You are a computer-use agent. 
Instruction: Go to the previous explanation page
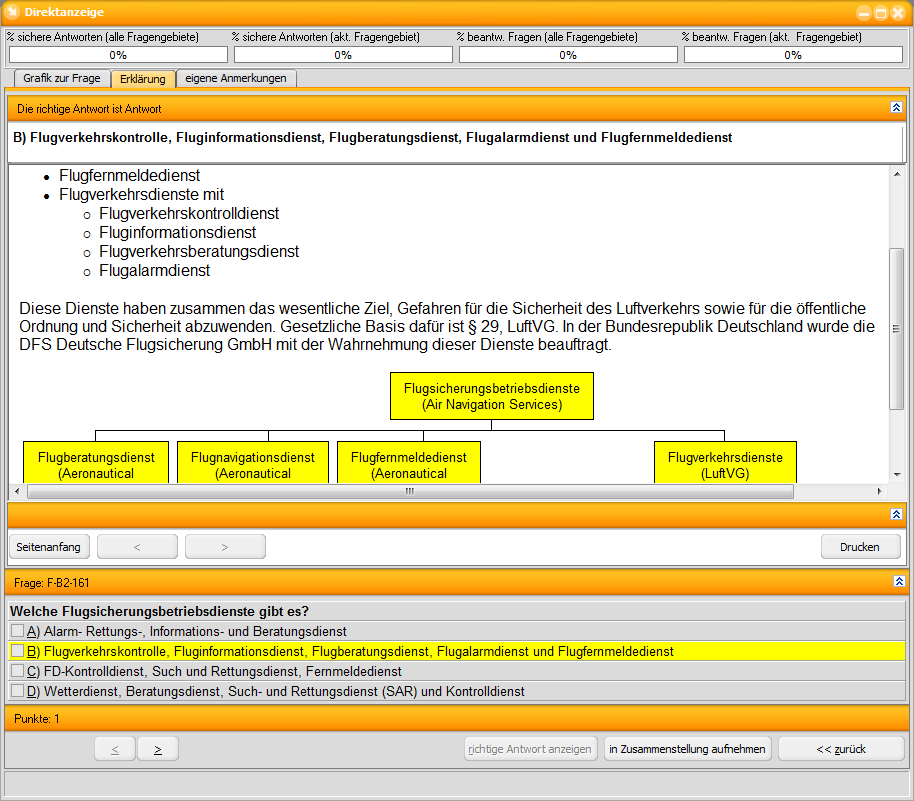point(137,547)
